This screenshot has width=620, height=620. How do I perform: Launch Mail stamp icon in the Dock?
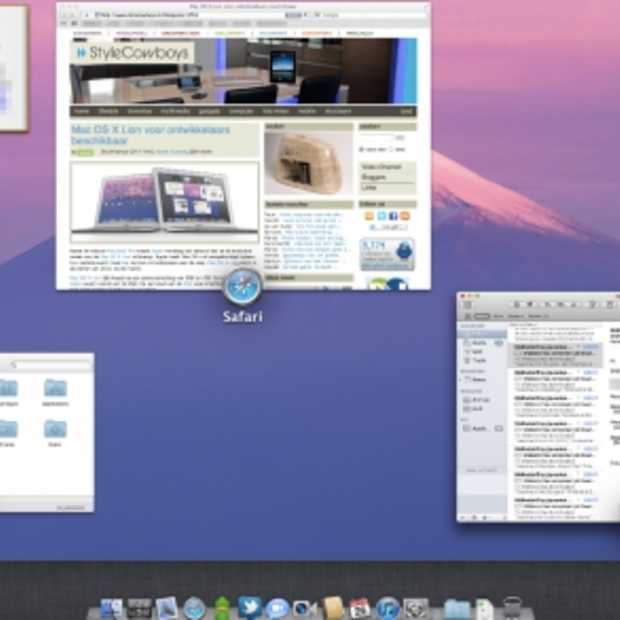tap(166, 608)
